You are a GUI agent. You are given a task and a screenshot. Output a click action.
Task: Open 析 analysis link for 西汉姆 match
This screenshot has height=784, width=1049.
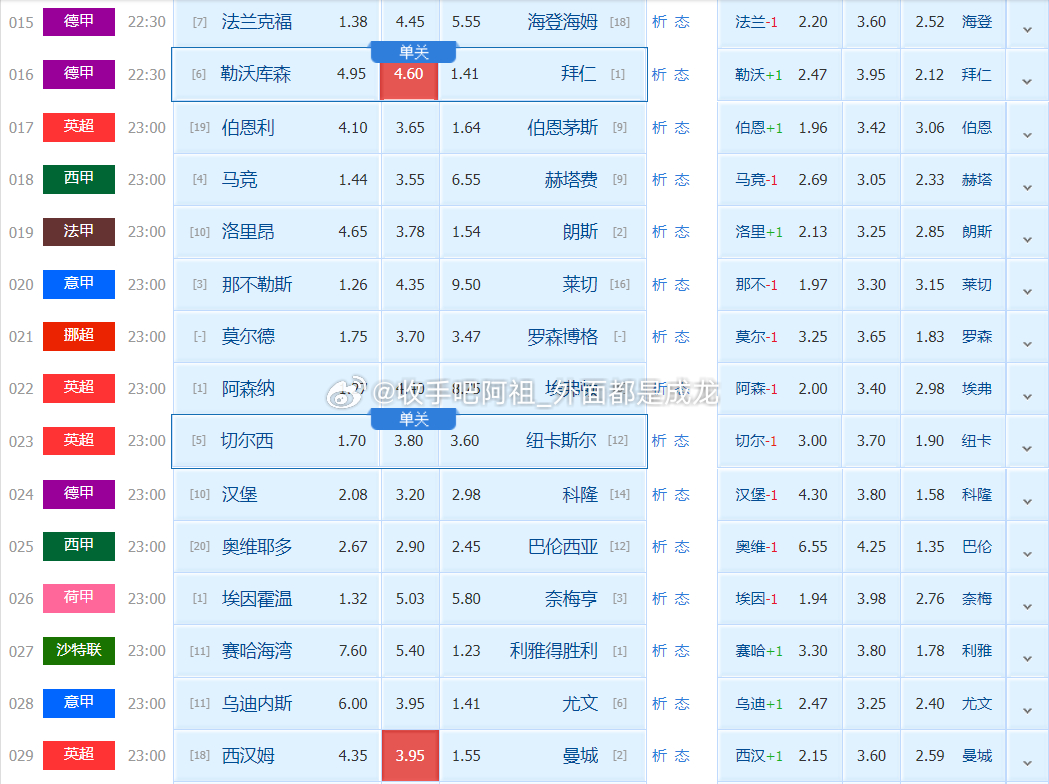[x=660, y=755]
